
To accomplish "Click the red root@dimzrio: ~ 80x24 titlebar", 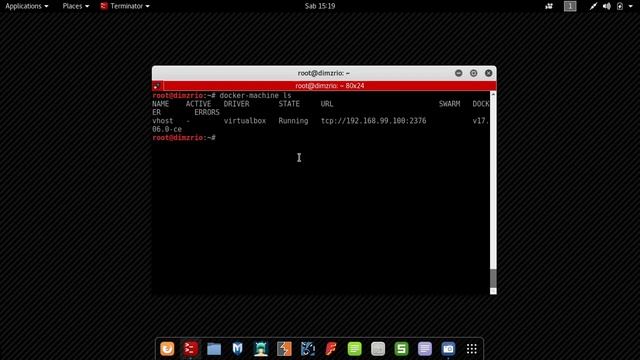I will coord(330,86).
